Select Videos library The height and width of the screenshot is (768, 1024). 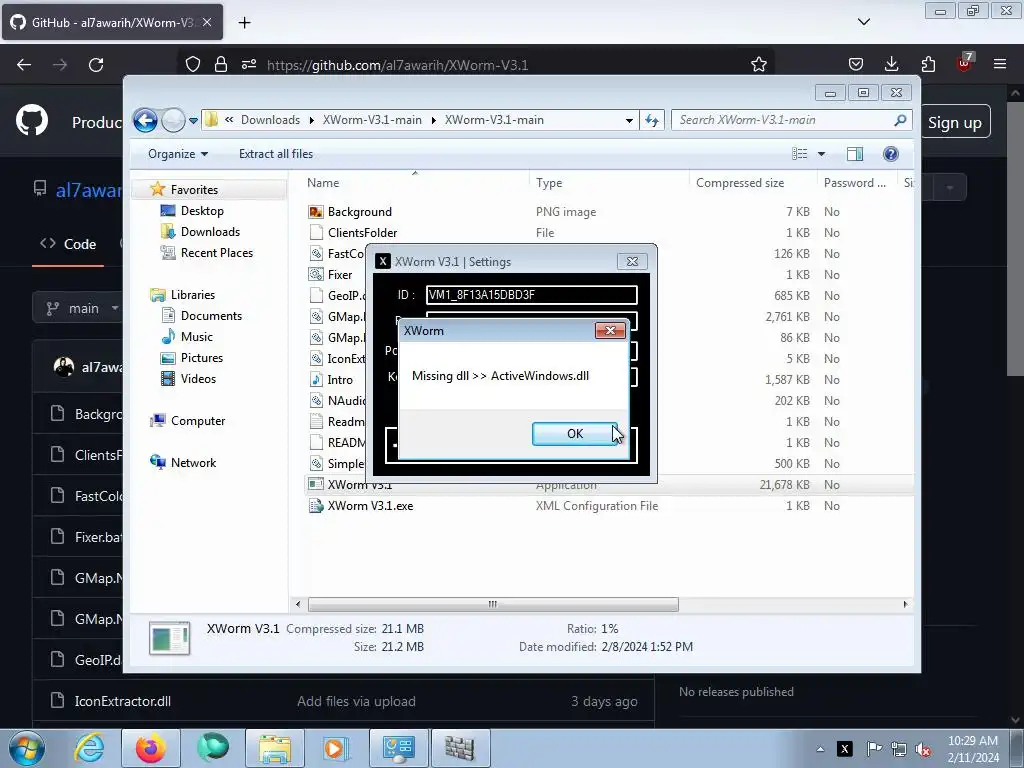[198, 379]
